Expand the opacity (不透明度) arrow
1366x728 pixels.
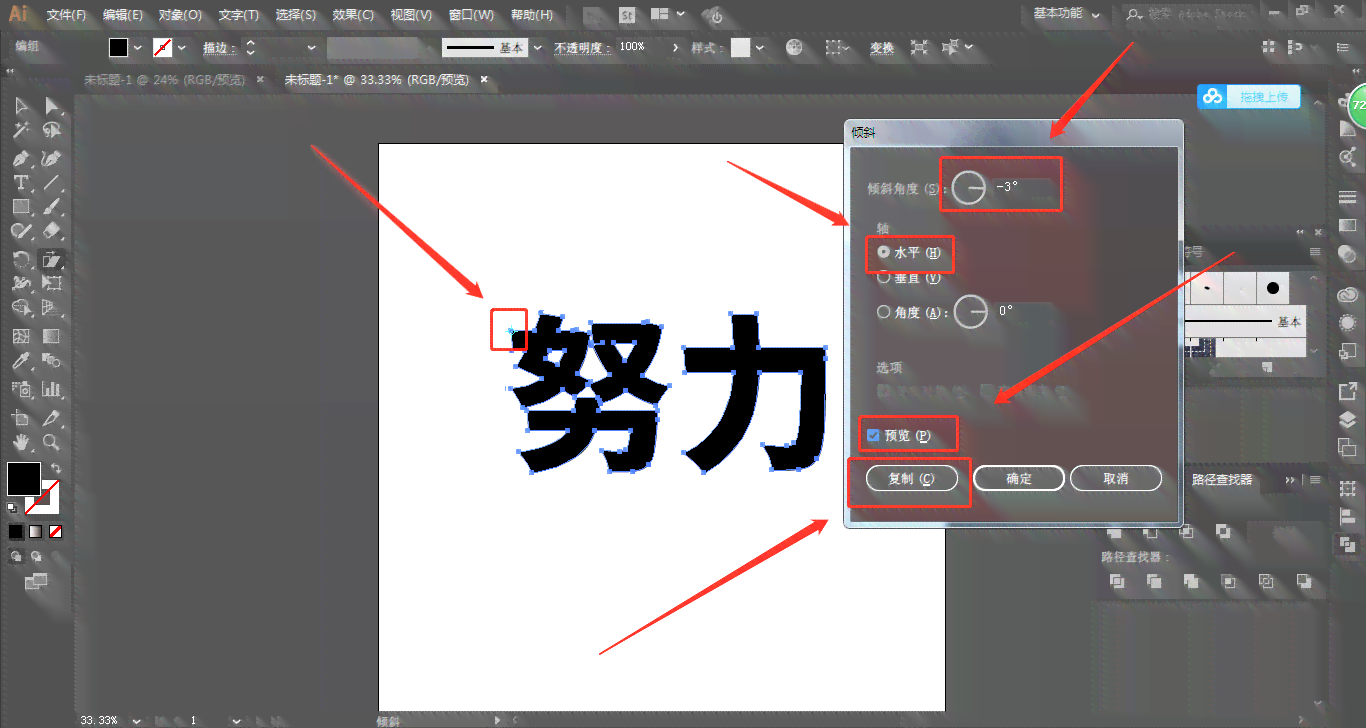(x=676, y=48)
